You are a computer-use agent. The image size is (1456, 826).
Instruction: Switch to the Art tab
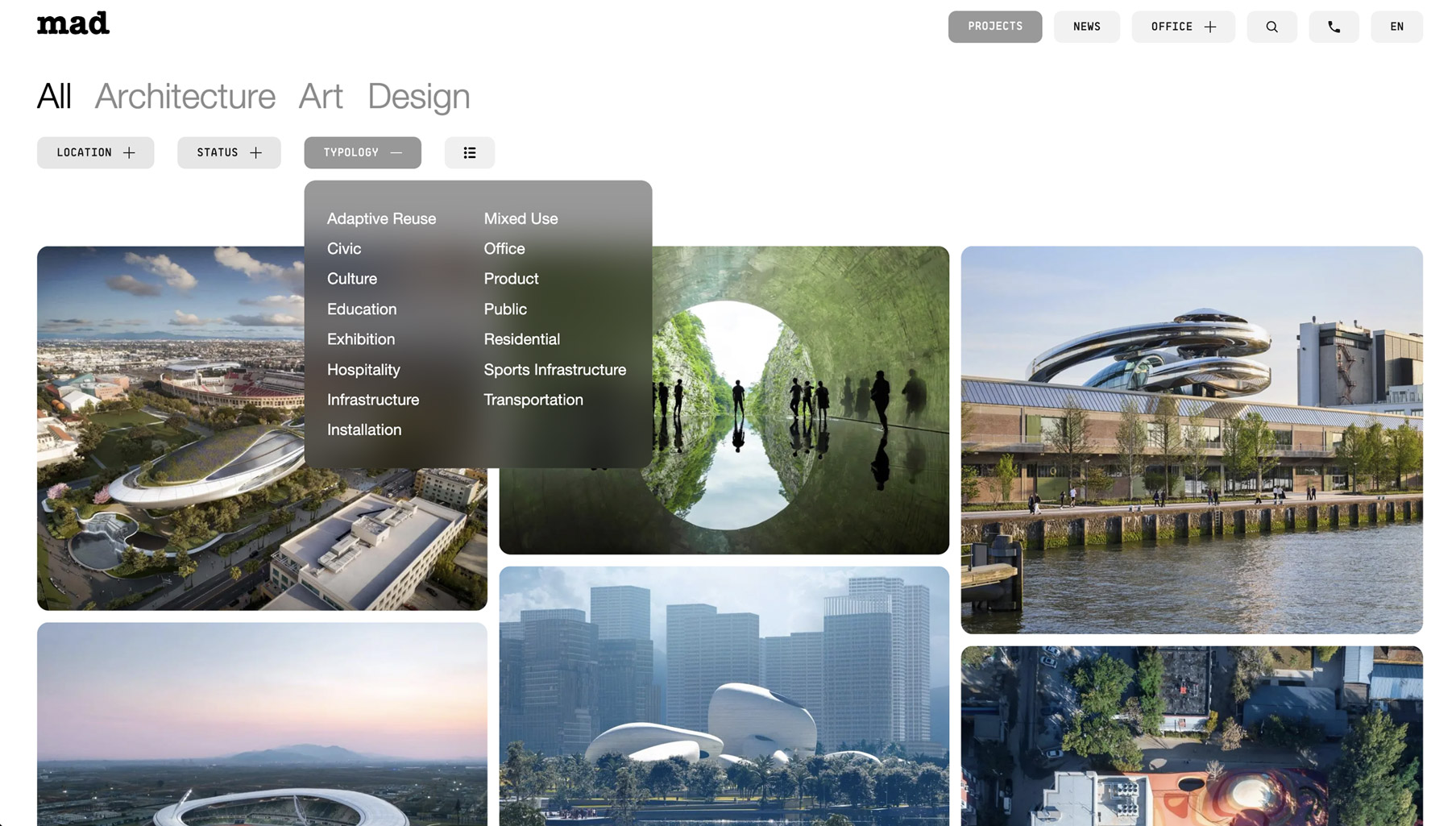point(320,97)
